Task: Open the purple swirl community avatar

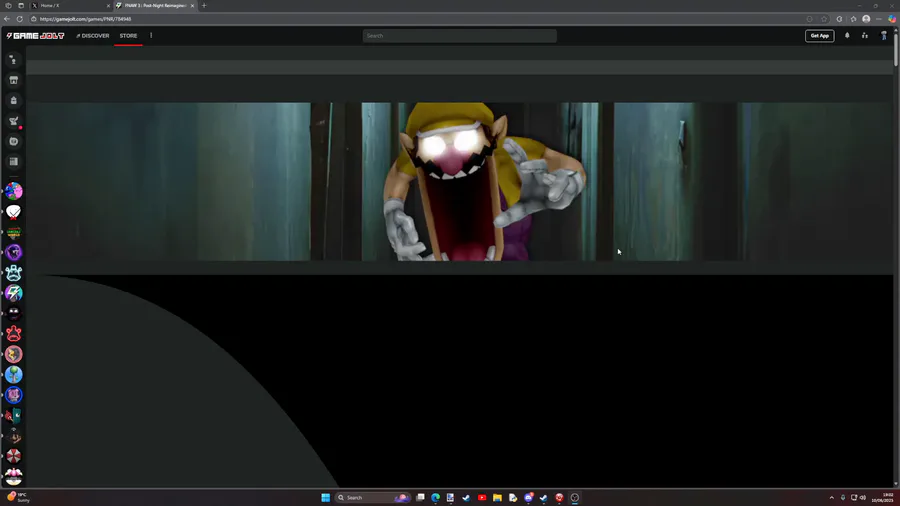Action: 14,252
